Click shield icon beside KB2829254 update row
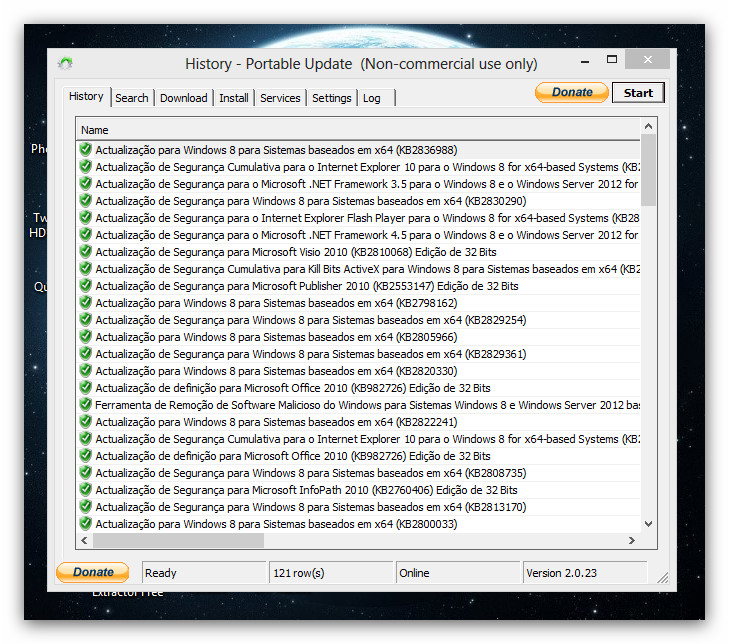729x644 pixels. [x=85, y=319]
